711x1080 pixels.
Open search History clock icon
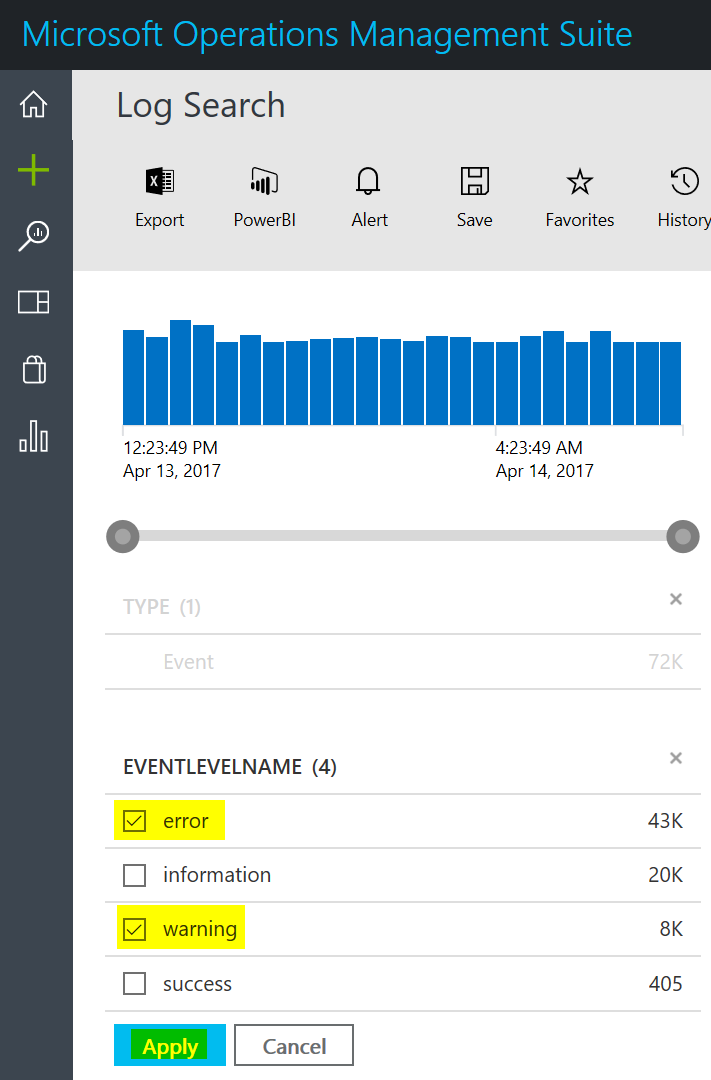point(684,181)
